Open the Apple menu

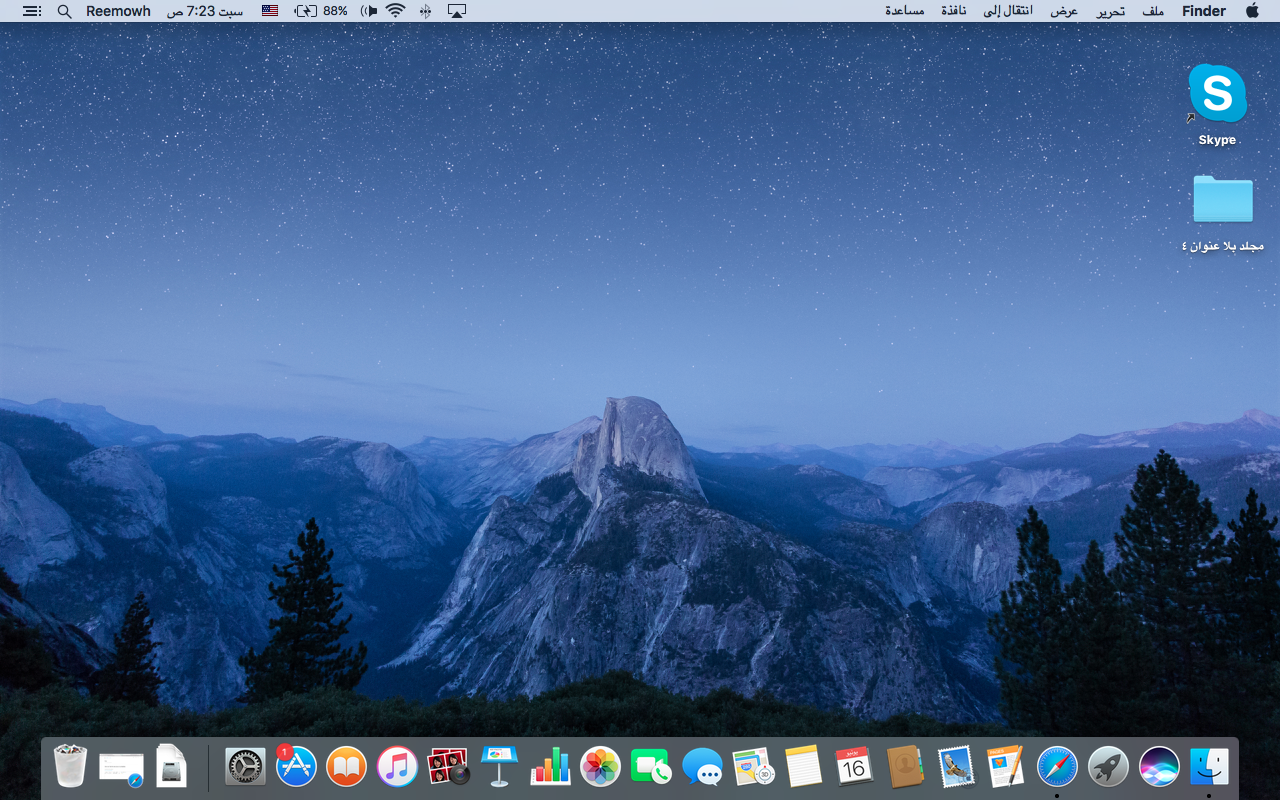[x=1252, y=11]
